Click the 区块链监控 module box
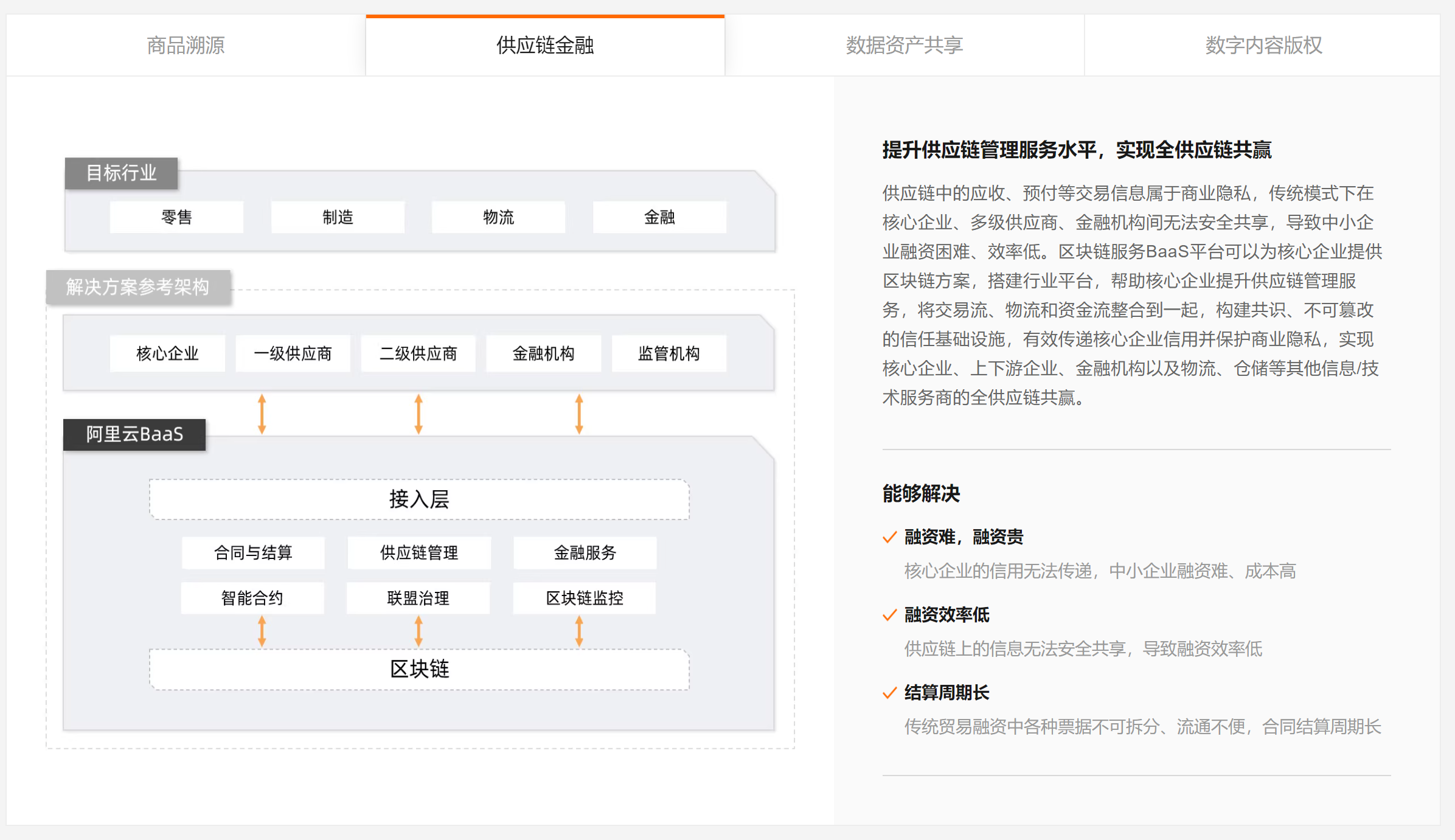 584,598
